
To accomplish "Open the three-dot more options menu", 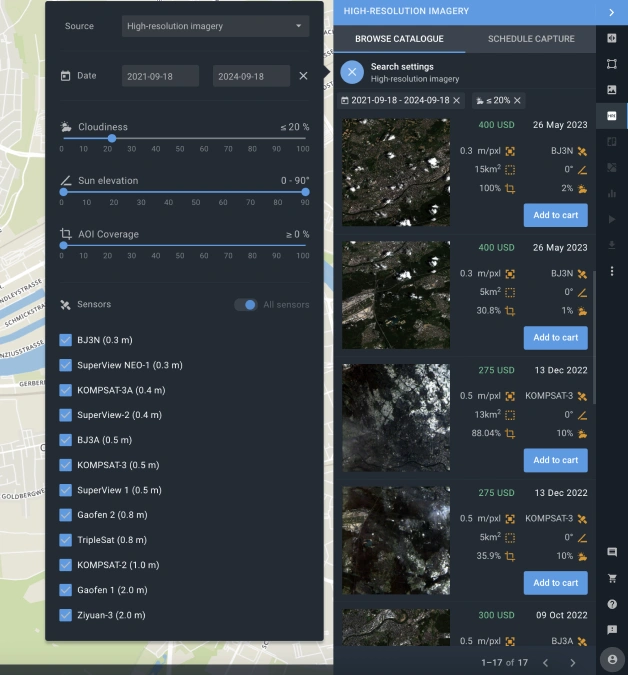I will 612,271.
